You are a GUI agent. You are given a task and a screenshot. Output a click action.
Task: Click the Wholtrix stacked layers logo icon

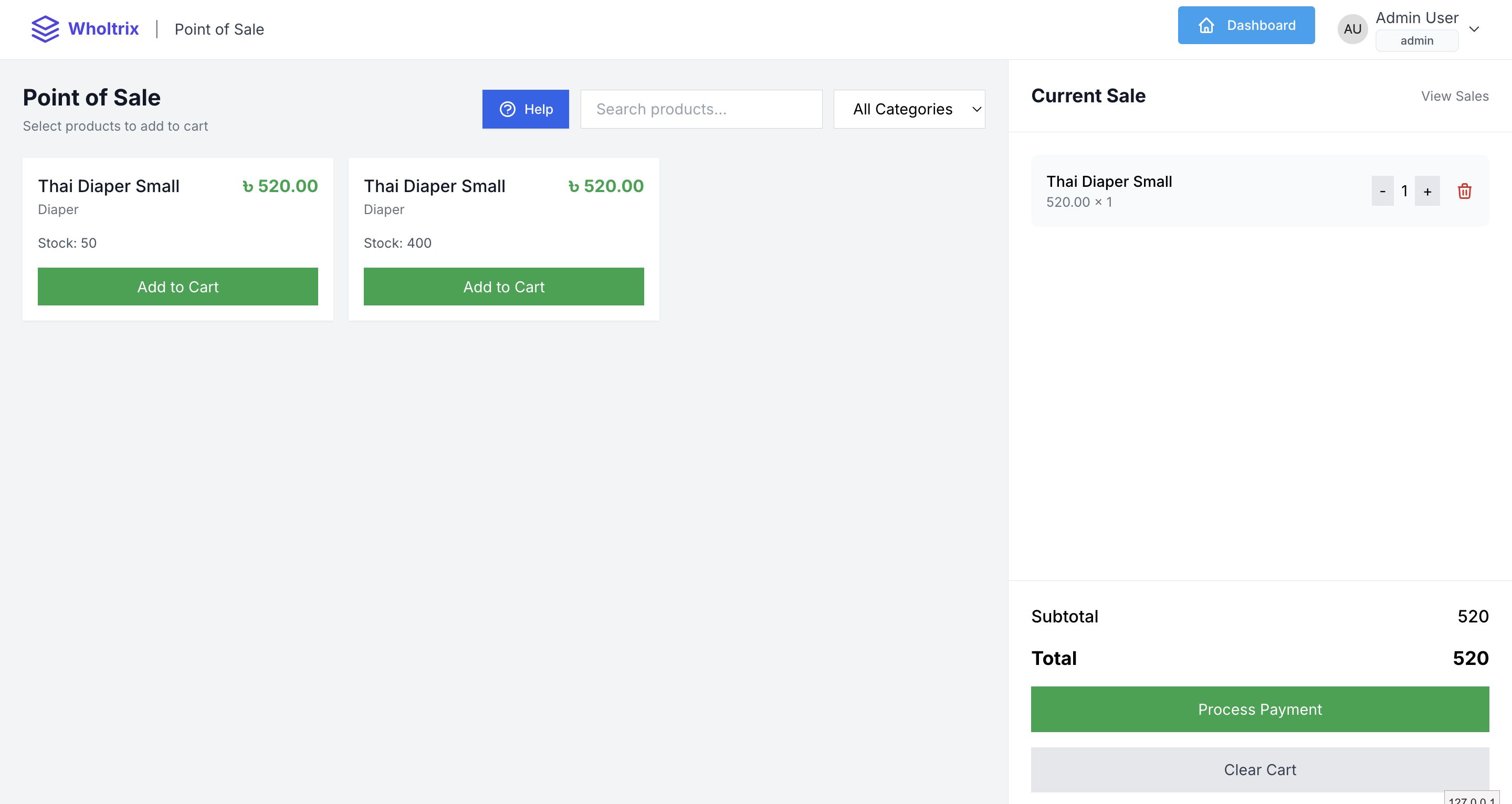pos(45,29)
